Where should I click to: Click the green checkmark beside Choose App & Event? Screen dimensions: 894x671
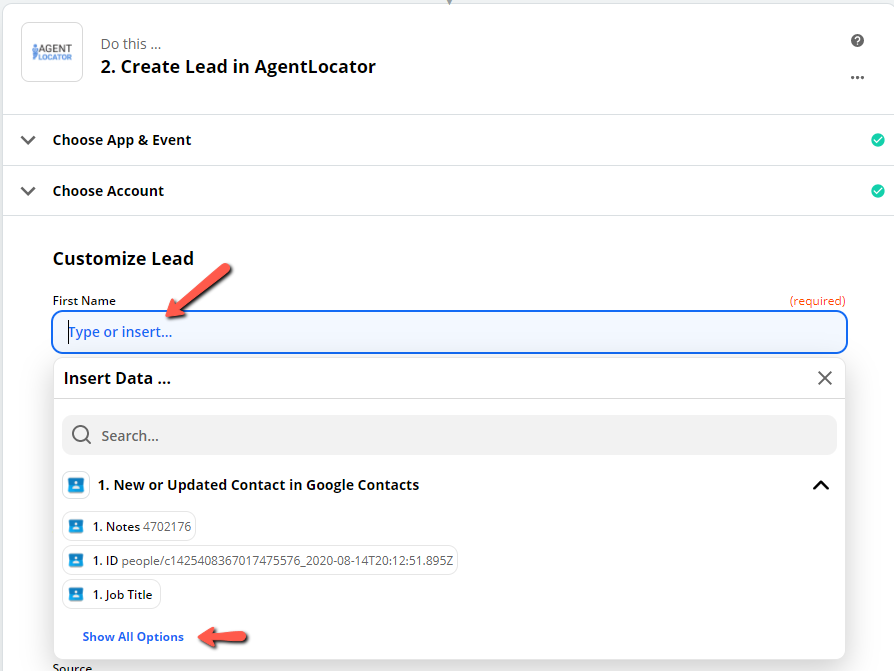[877, 140]
